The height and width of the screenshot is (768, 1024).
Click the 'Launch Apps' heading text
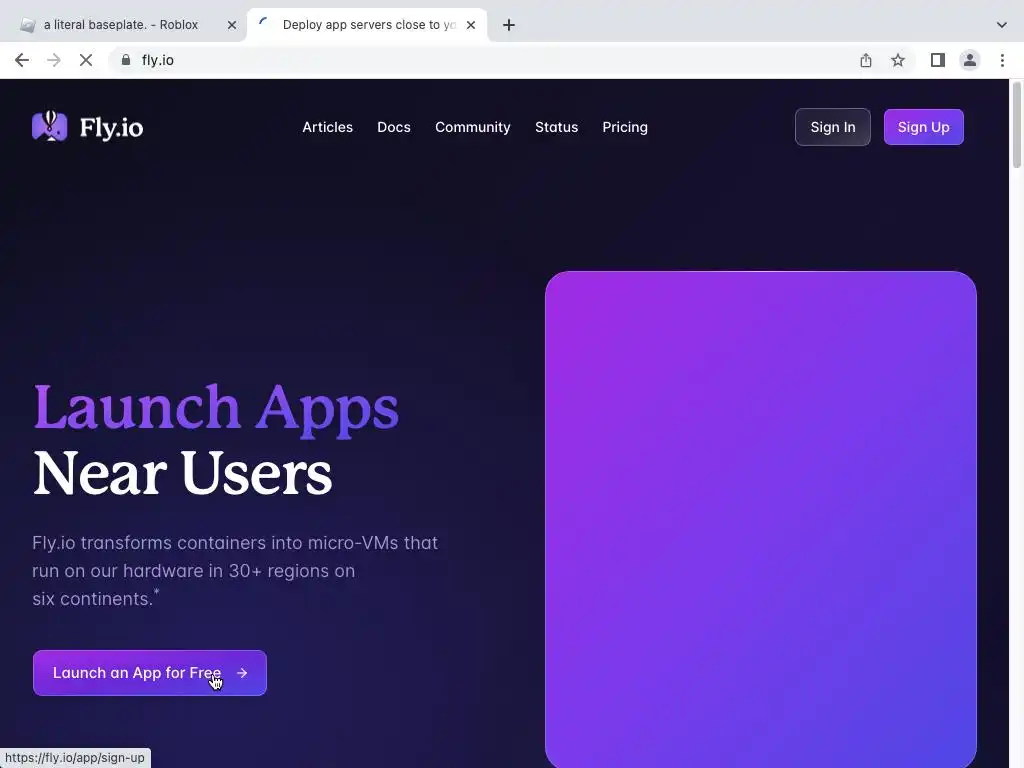[216, 409]
